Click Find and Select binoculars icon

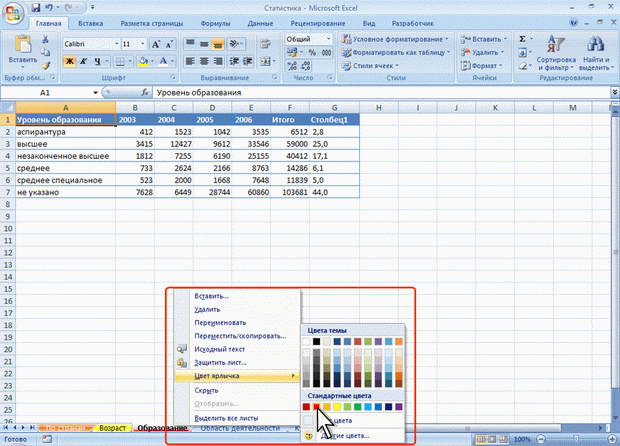pos(596,44)
